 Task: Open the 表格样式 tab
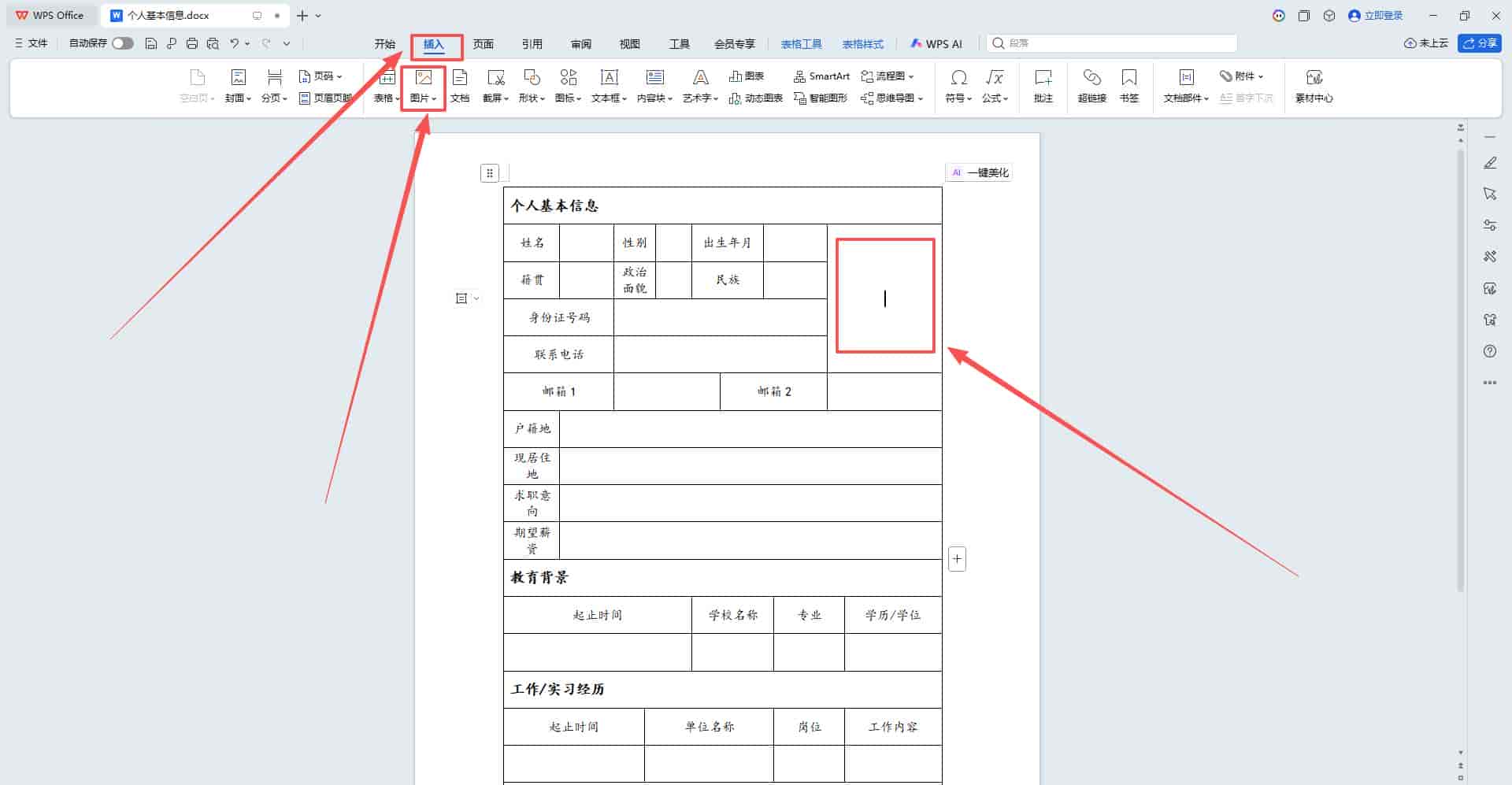862,44
